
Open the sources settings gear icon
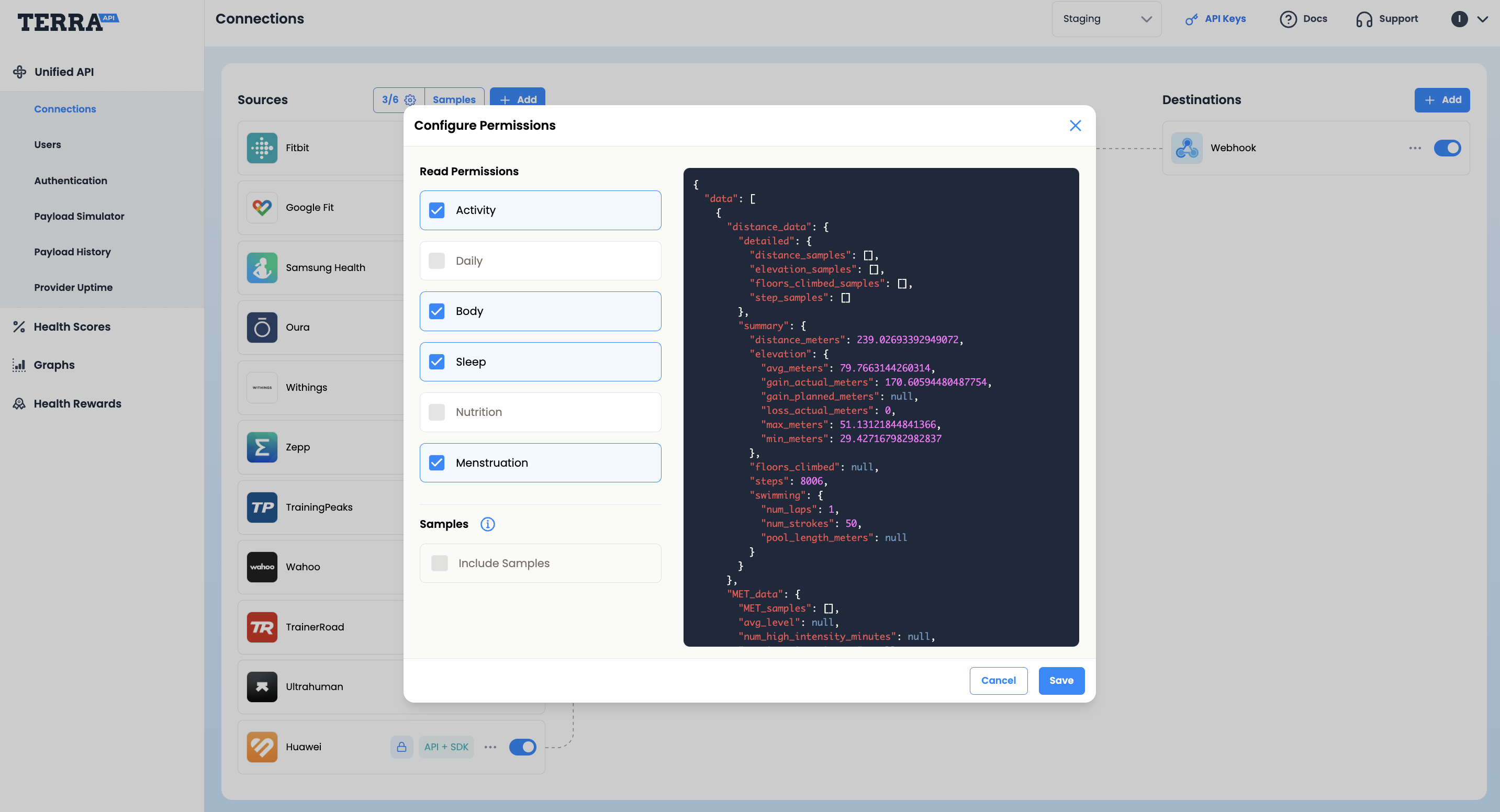tap(410, 99)
